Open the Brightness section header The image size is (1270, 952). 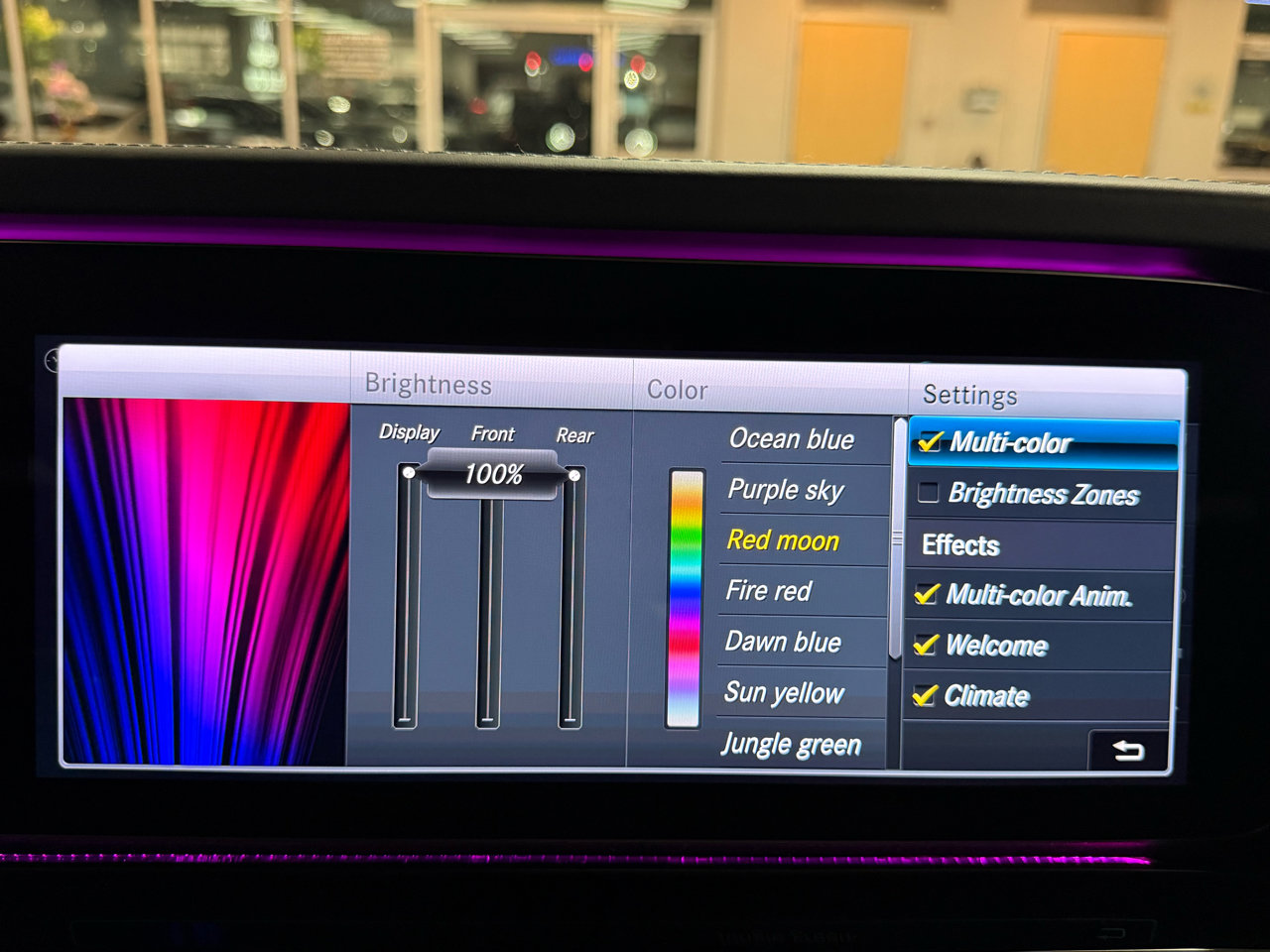click(428, 385)
